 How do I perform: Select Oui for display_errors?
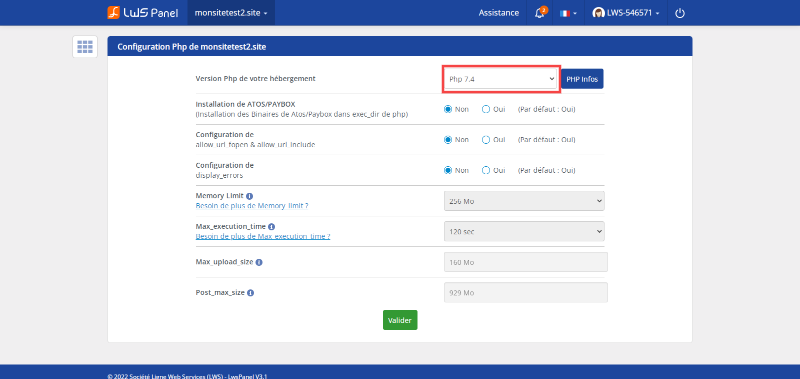(x=486, y=170)
